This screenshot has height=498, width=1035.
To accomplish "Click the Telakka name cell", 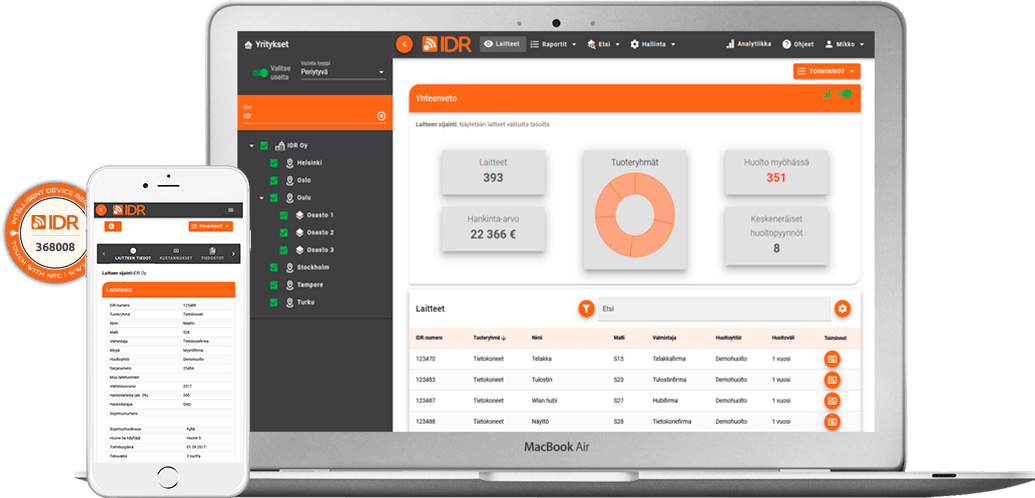I will [541, 359].
